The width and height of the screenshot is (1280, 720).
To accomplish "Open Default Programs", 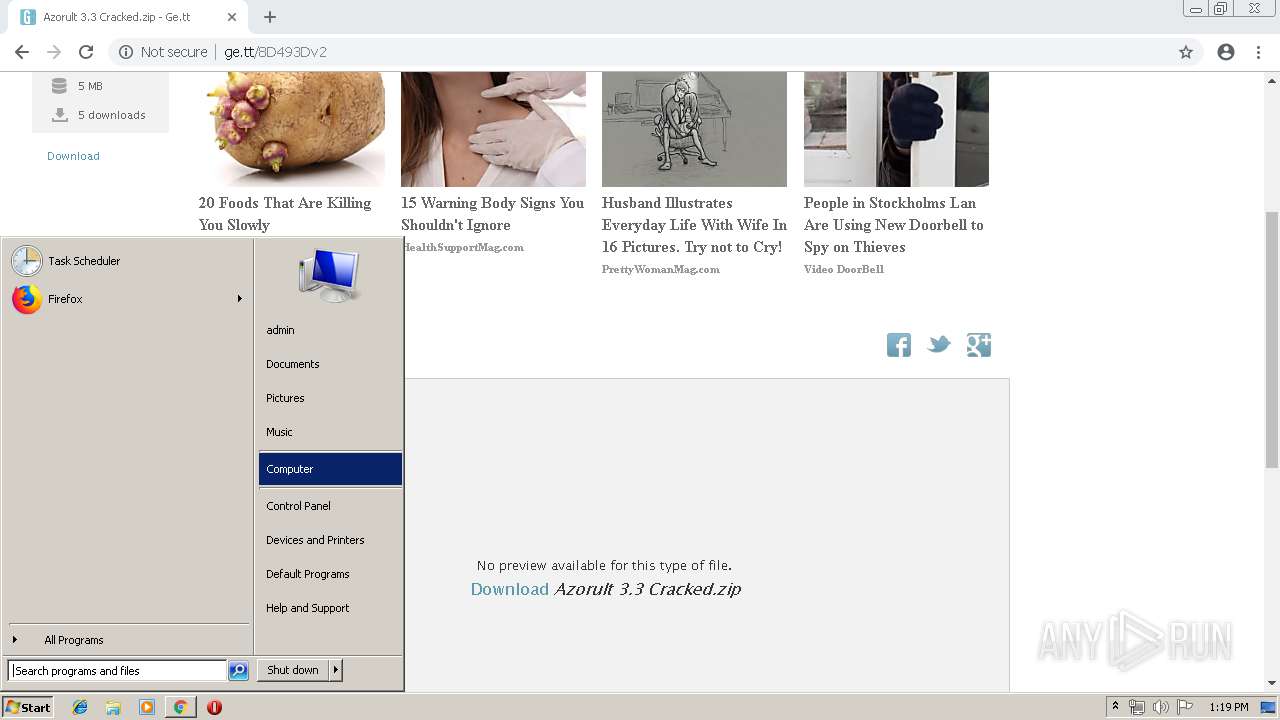I will [330, 574].
